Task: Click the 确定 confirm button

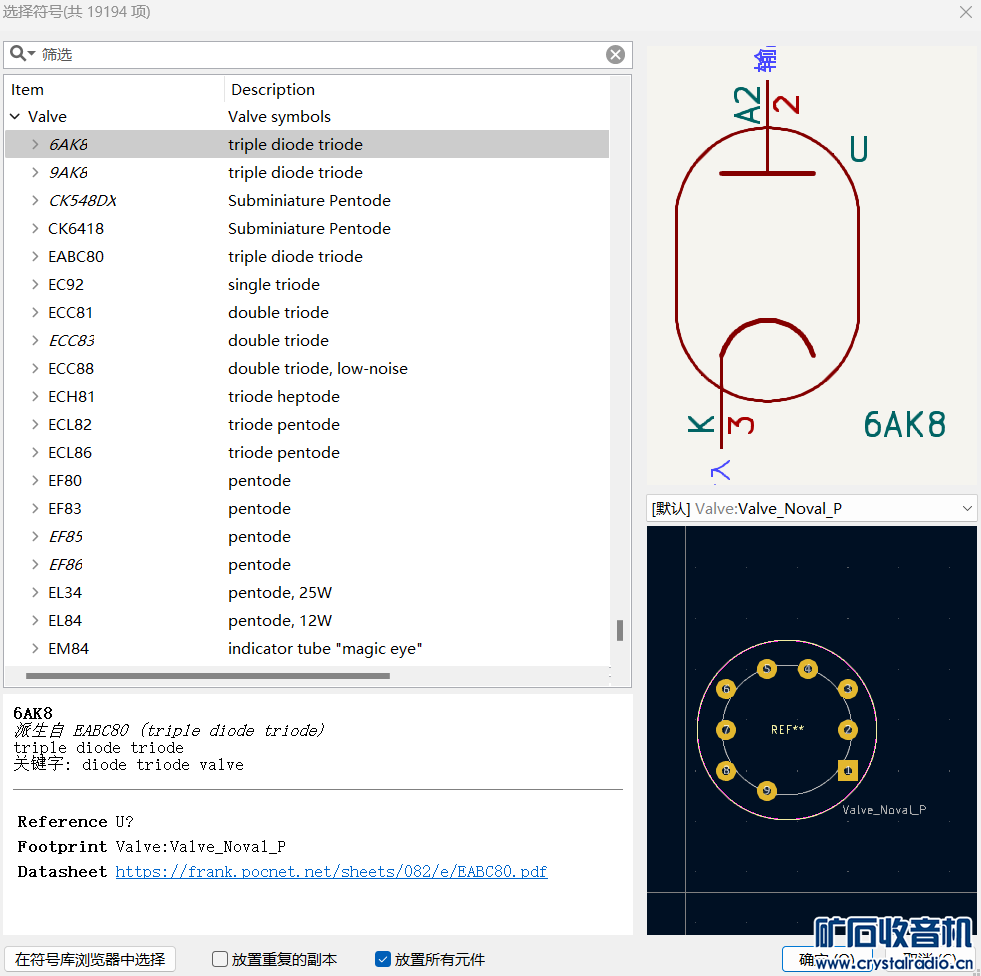Action: (826, 959)
